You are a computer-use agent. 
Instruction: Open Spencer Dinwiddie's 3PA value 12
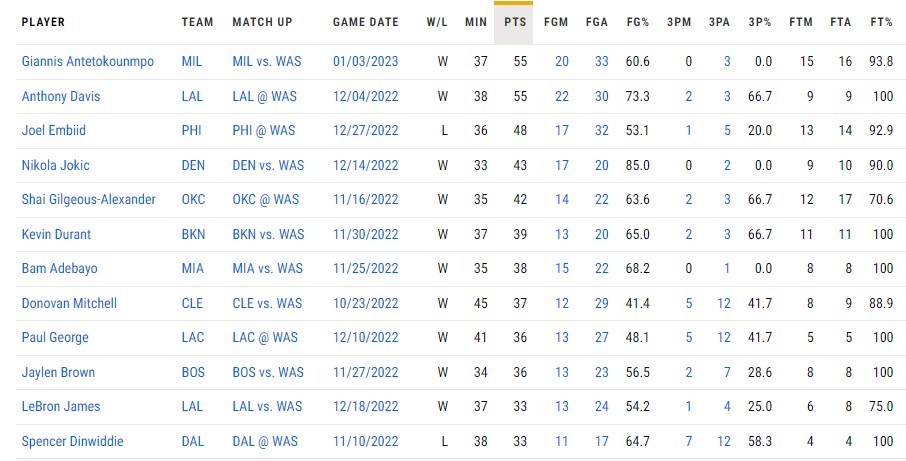tap(724, 441)
